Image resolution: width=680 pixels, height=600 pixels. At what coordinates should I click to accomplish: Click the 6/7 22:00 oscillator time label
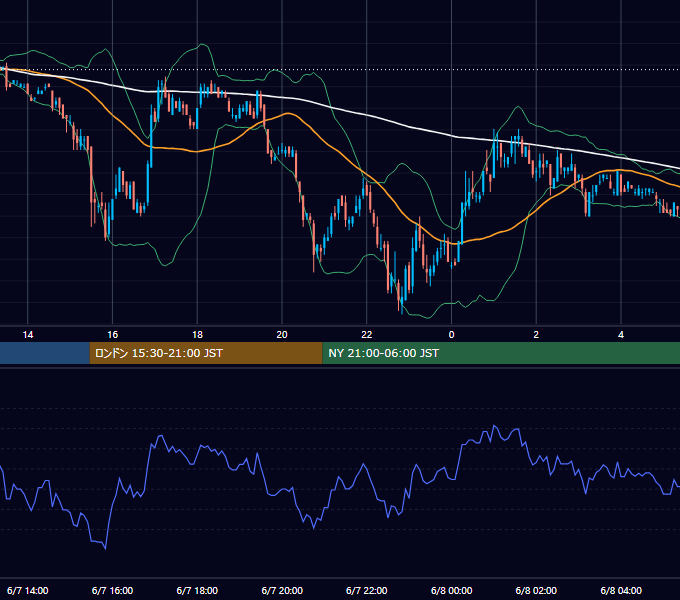click(367, 590)
